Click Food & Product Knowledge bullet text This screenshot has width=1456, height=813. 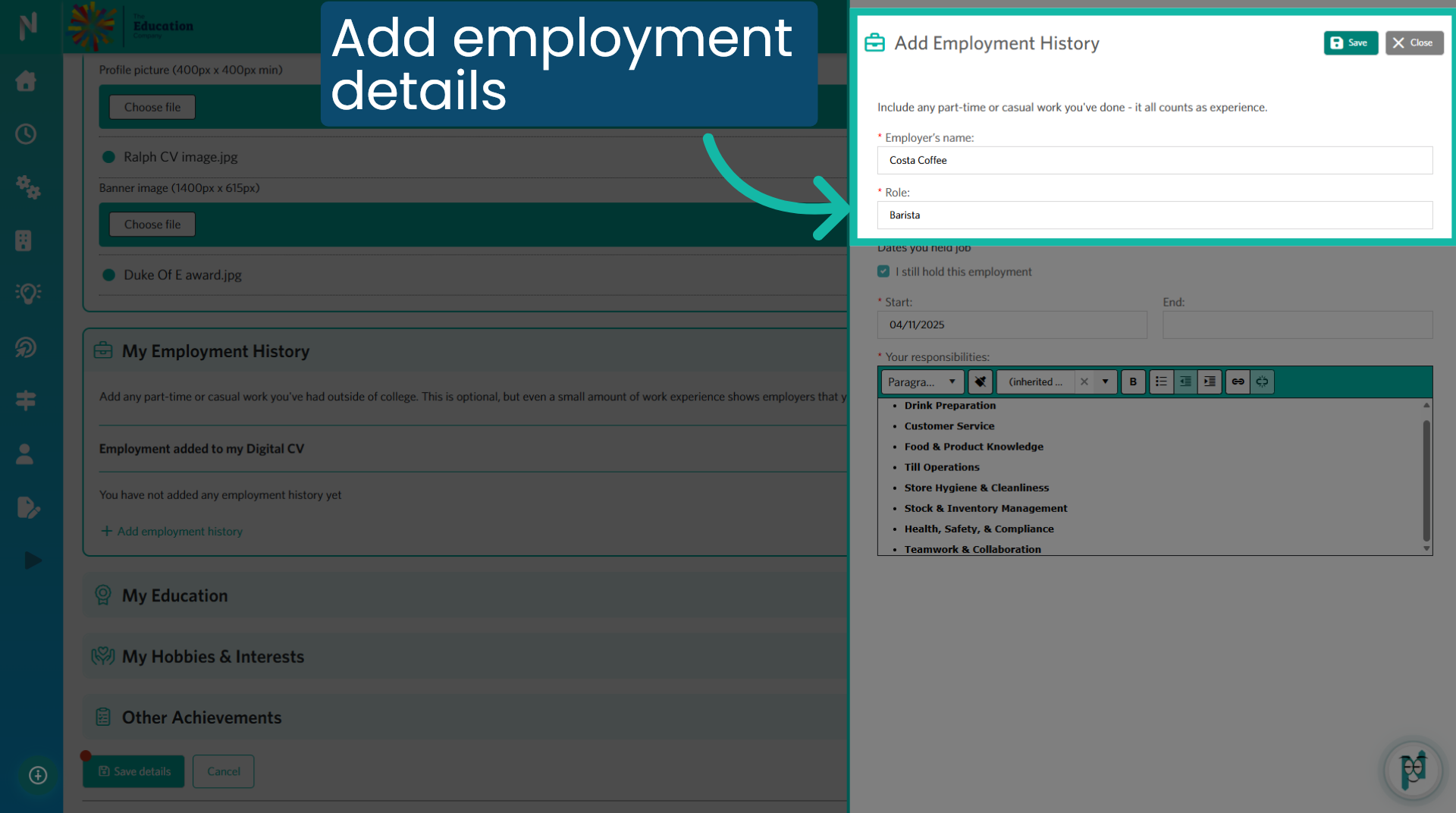pyautogui.click(x=974, y=446)
